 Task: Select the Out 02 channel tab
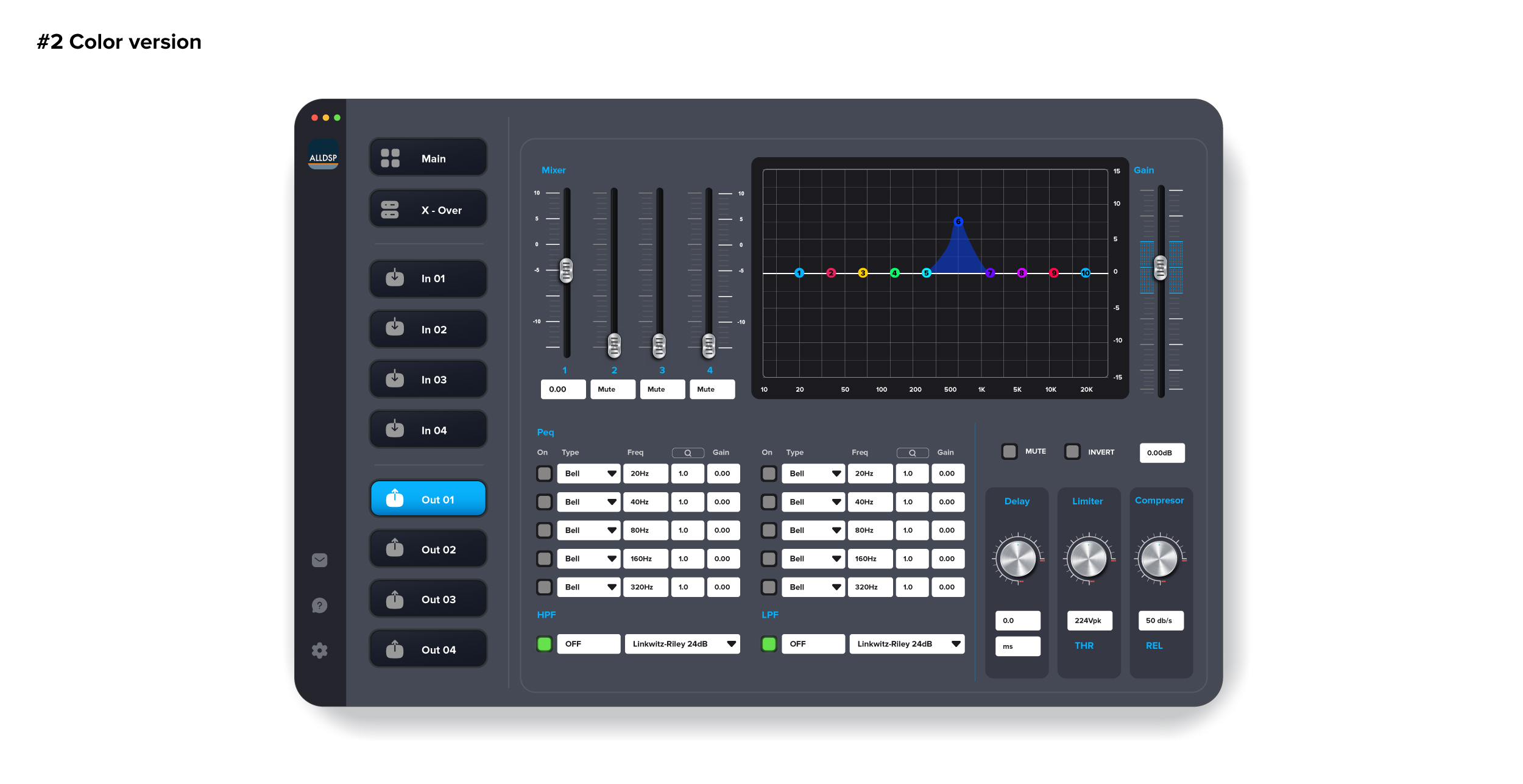point(428,549)
